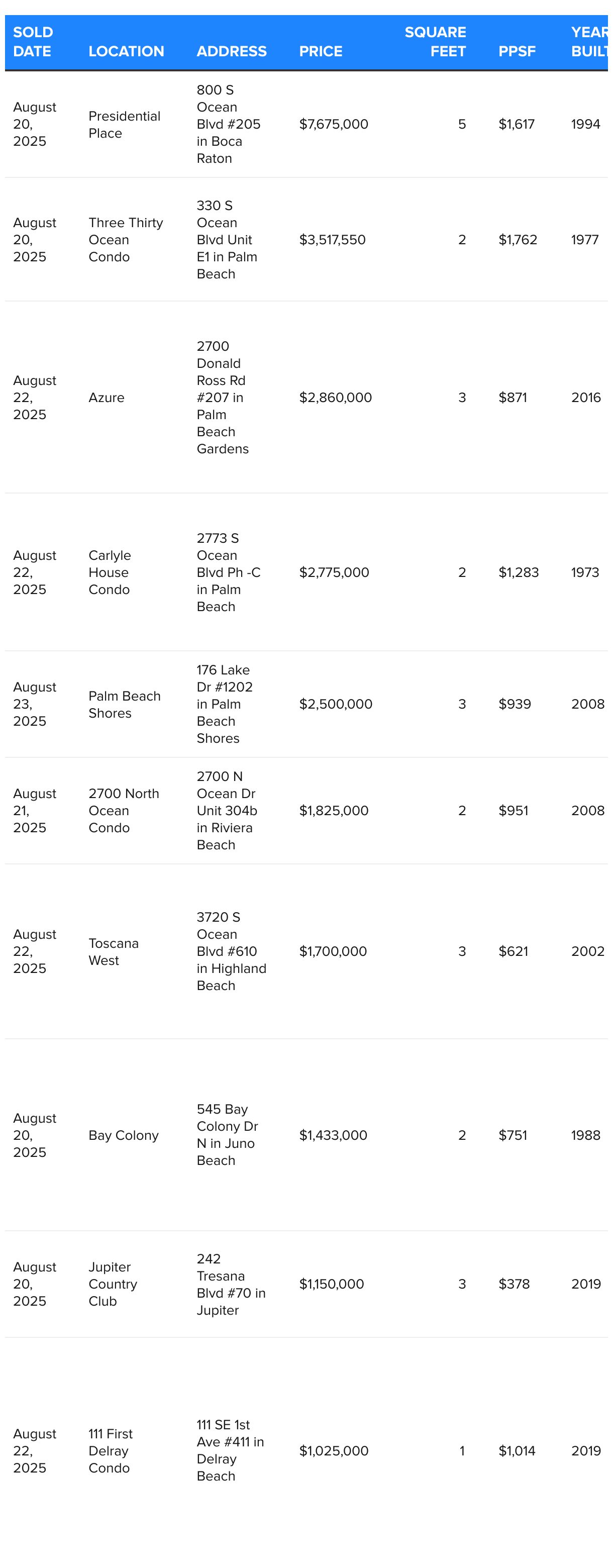This screenshot has height=1568, width=613.
Task: Click the ADDRESS column header
Action: coord(231,51)
